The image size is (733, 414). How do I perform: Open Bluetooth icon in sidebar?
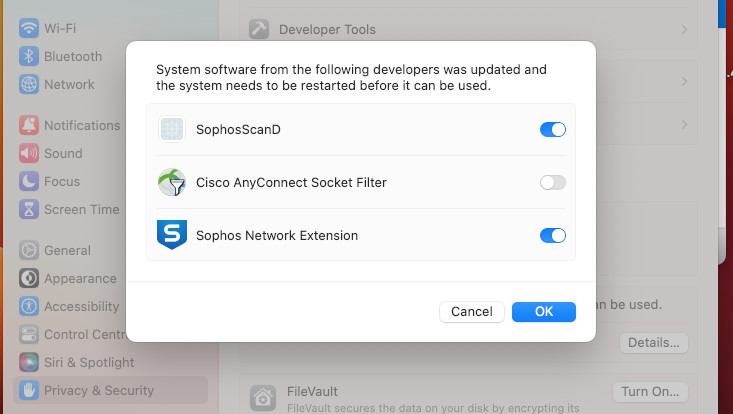click(29, 56)
